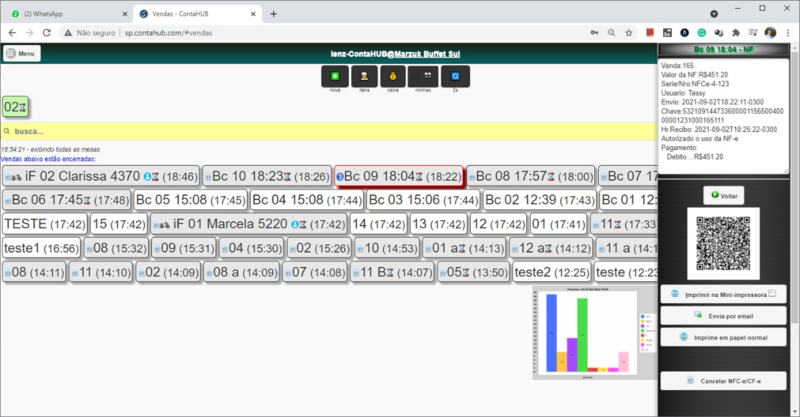Switch to the WhatsApp browser tab
Screen dimensions: 800x417
point(69,14)
